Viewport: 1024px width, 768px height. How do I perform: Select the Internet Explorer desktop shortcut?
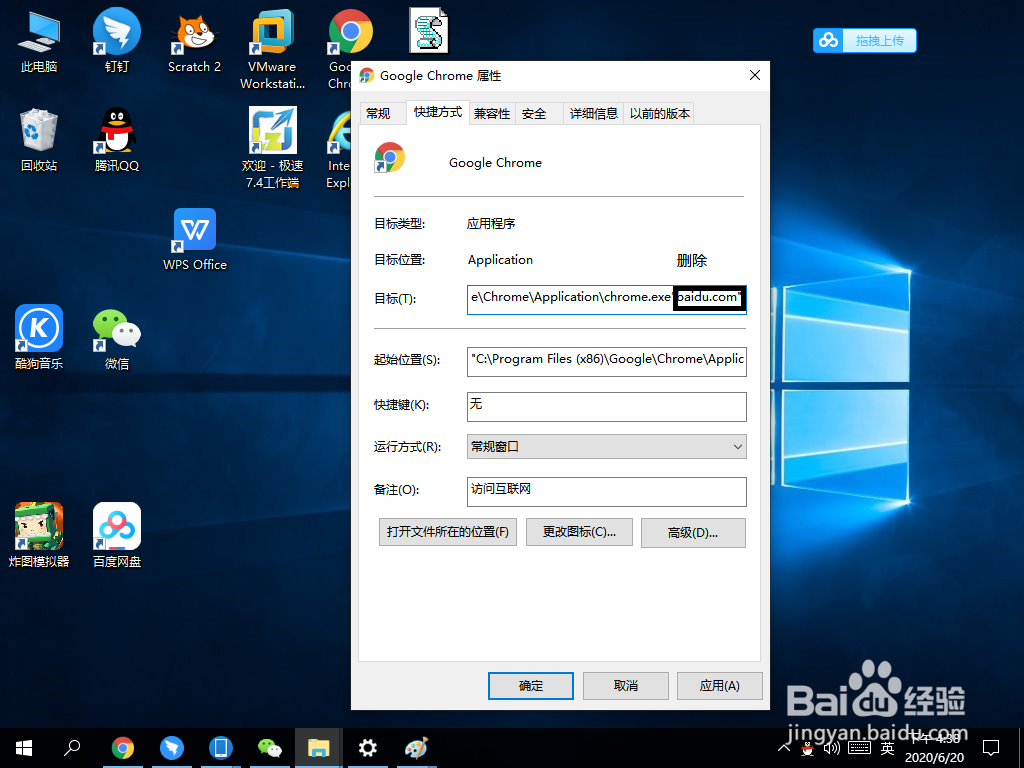[x=338, y=148]
